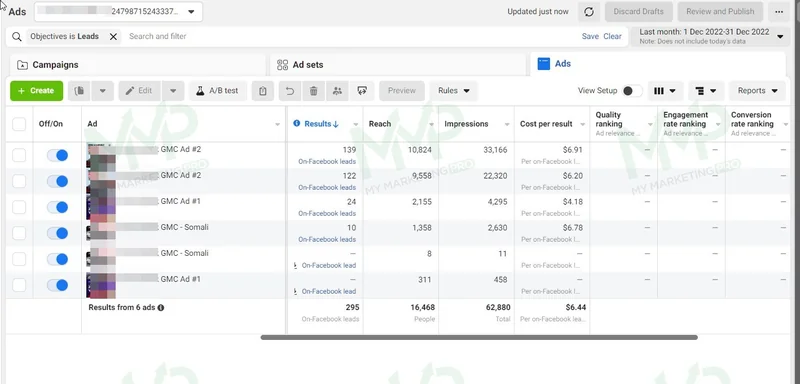Switch to the Ad sets tab
Image resolution: width=800 pixels, height=384 pixels.
pos(398,65)
